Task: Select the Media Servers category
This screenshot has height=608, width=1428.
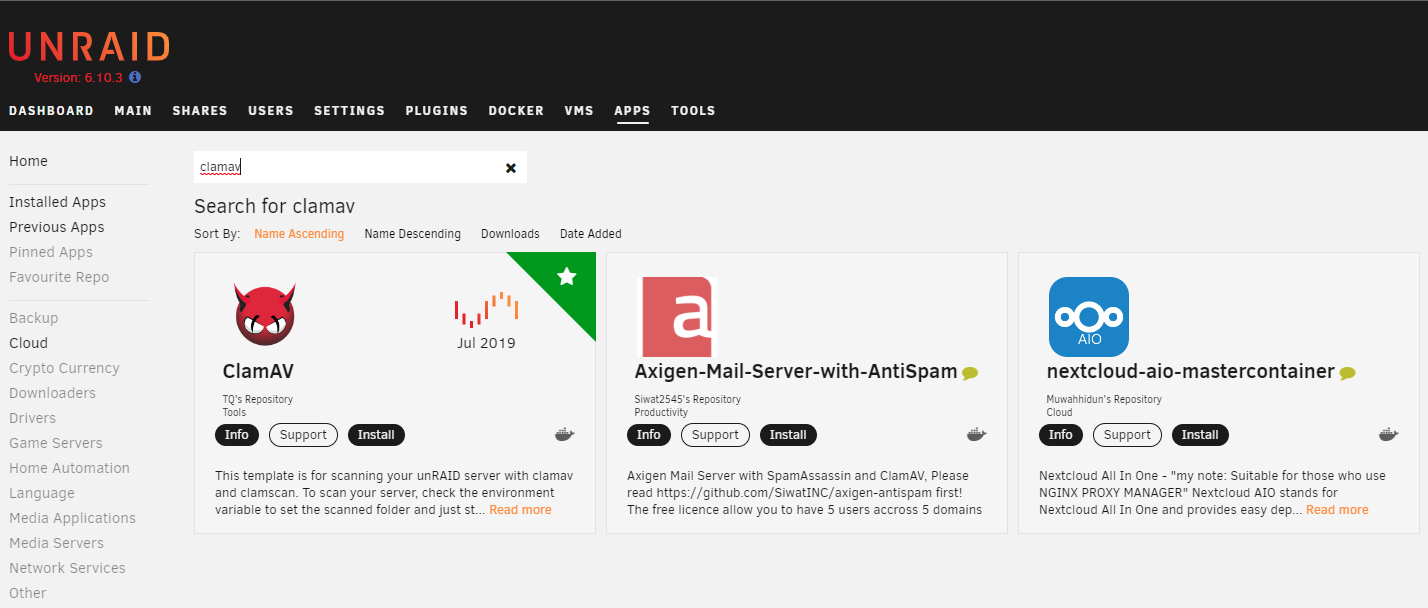Action: pyautogui.click(x=56, y=543)
